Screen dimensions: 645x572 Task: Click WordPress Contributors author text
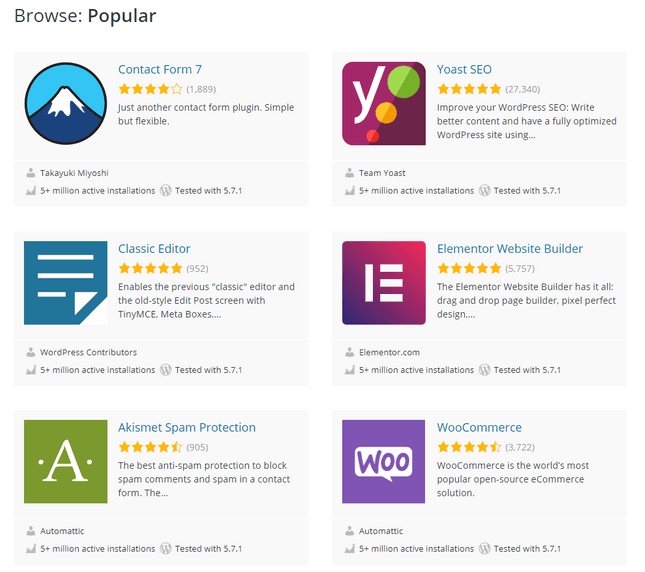[x=88, y=352]
